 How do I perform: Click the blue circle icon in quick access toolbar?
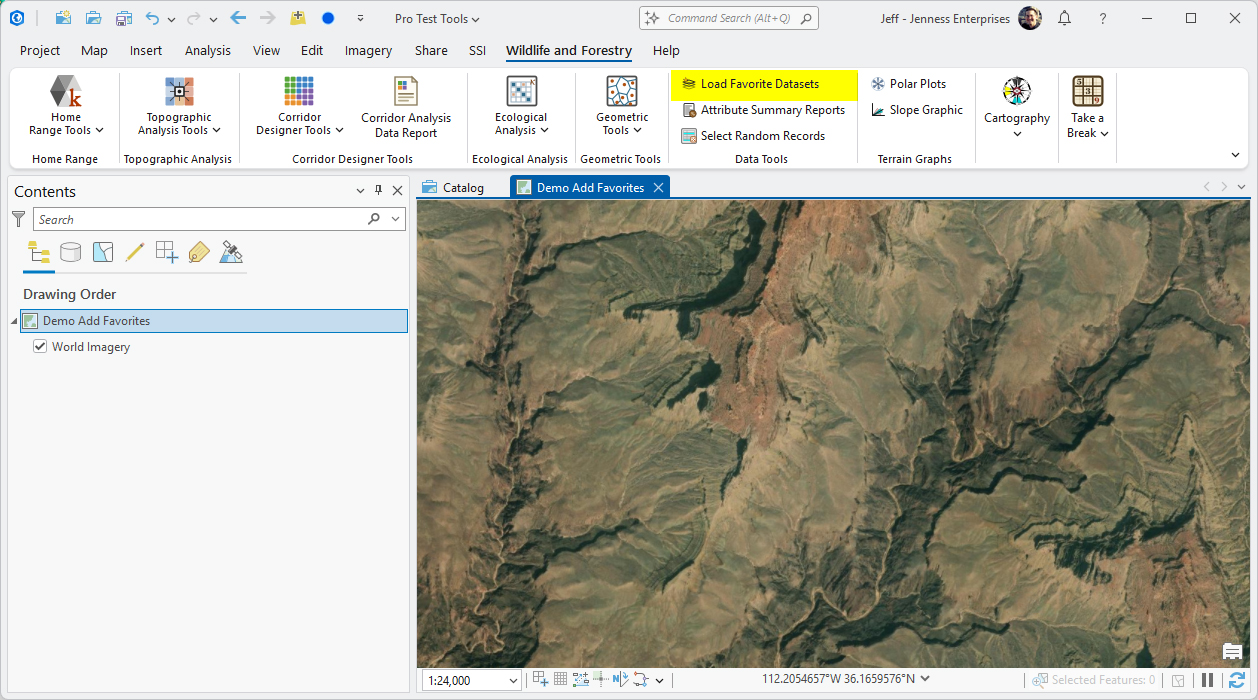328,18
